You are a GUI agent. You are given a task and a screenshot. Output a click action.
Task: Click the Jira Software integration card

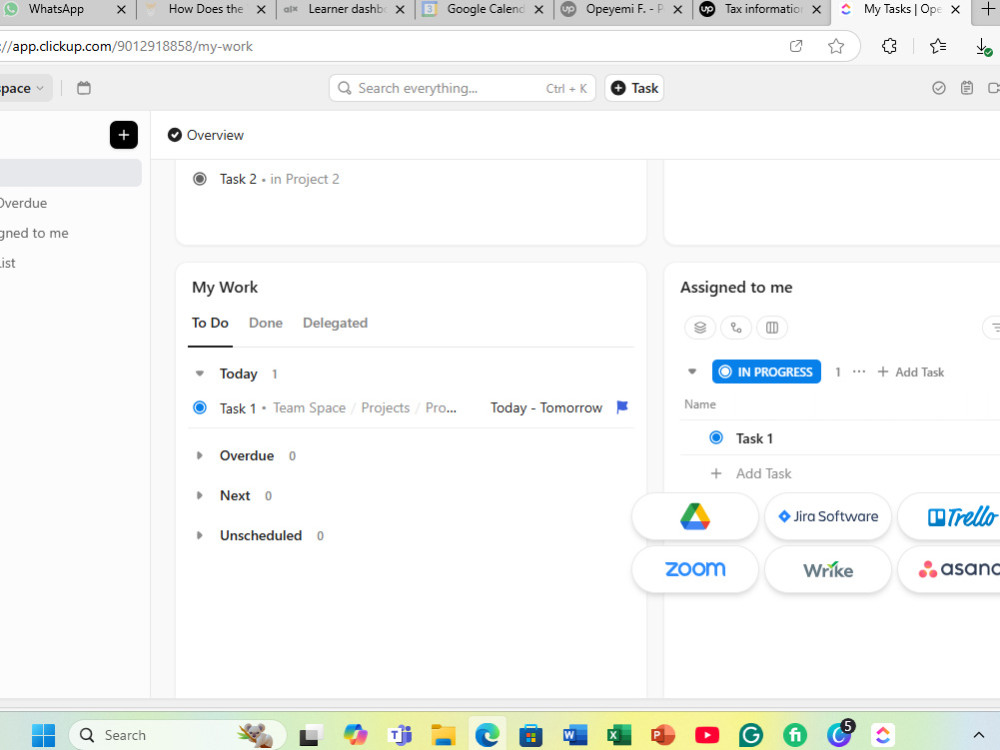point(828,516)
